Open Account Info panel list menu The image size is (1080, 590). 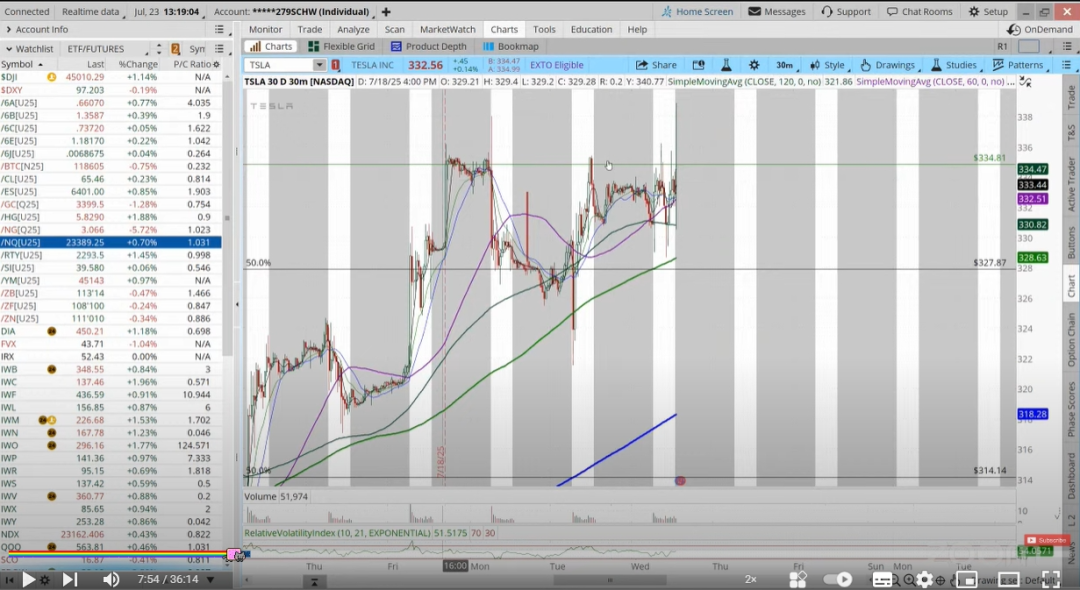(x=219, y=30)
